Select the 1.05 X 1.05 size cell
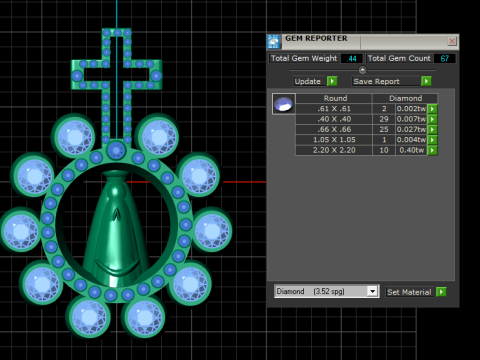 click(x=334, y=140)
